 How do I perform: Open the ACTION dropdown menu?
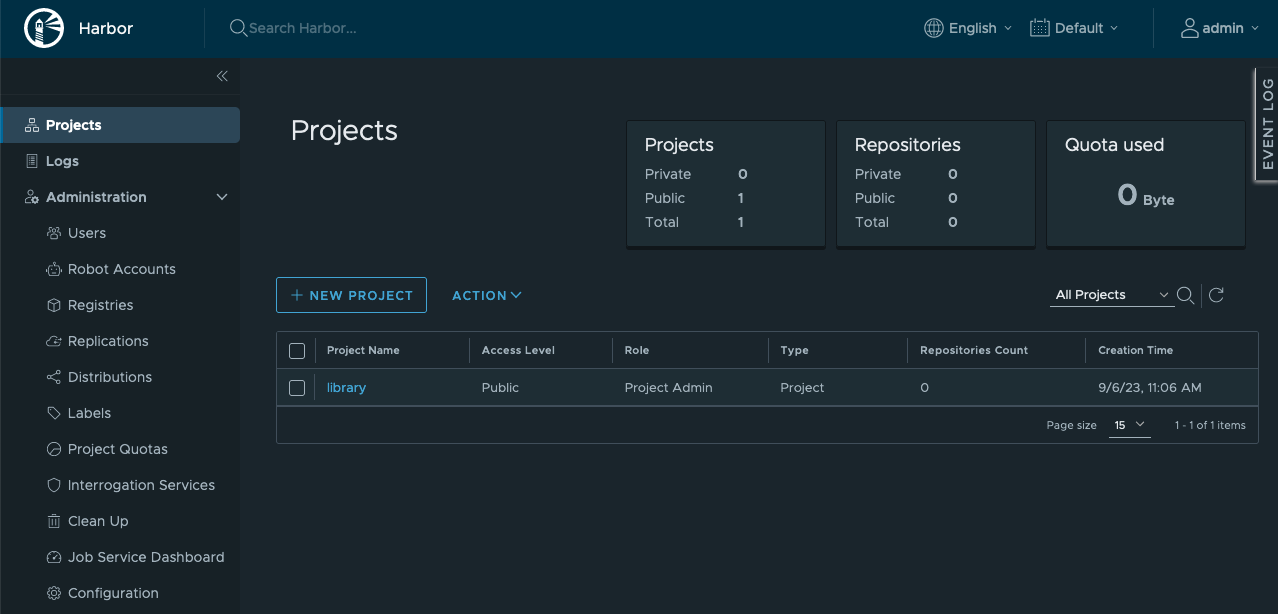click(x=487, y=295)
